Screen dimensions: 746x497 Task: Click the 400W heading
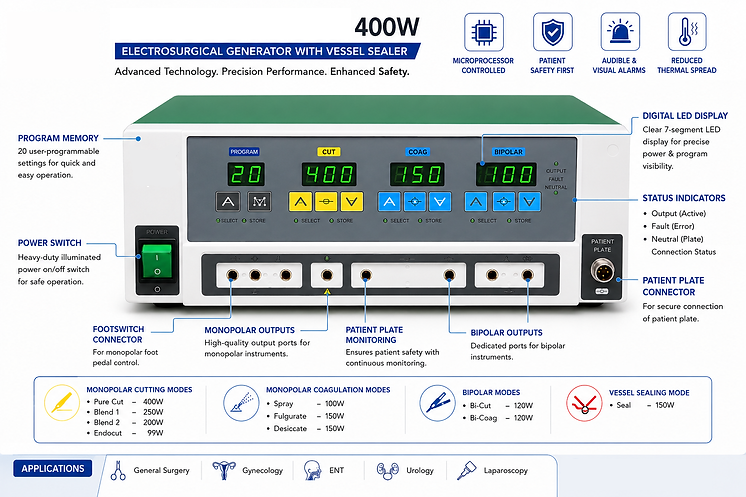click(387, 27)
